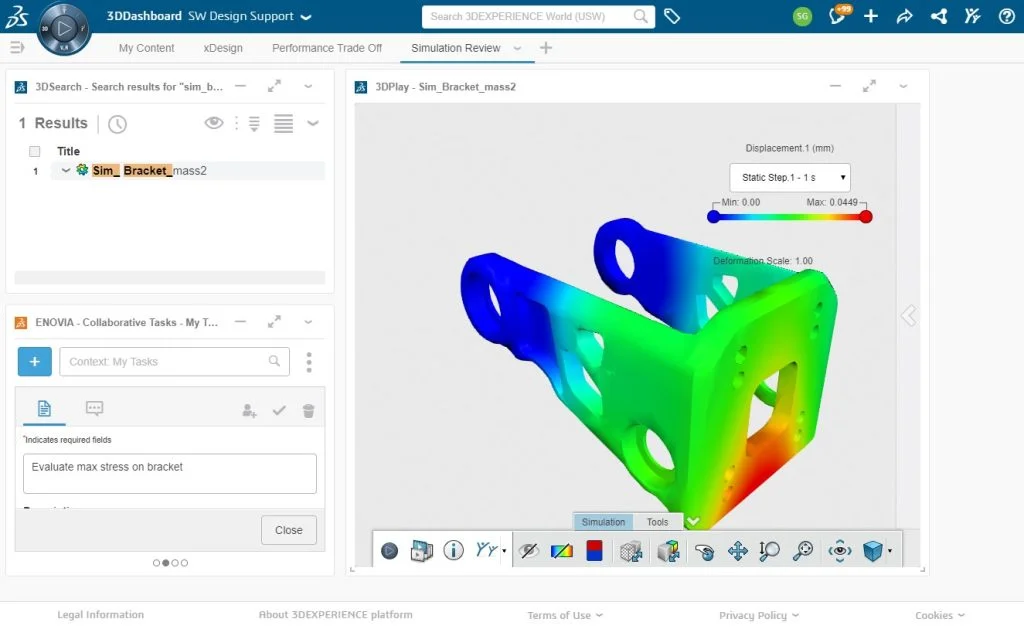Click the zoom magnifier tool
The height and width of the screenshot is (629, 1024).
(x=769, y=551)
